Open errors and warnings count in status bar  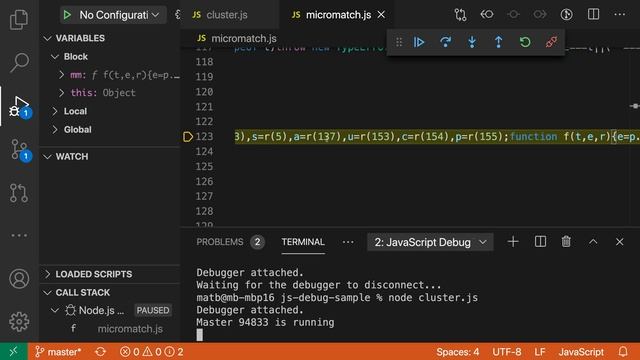[x=151, y=352]
